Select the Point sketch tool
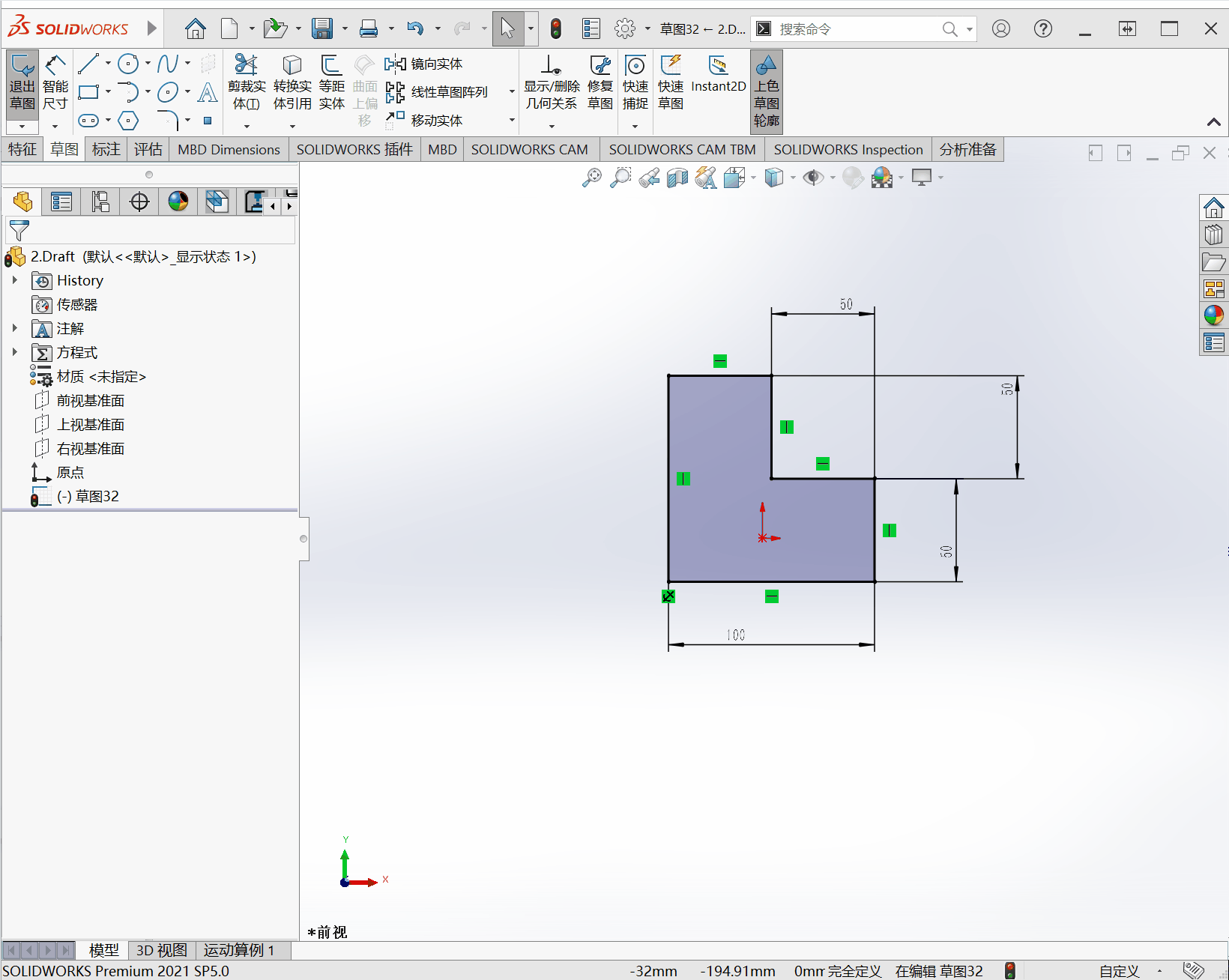1229x980 pixels. click(x=208, y=121)
